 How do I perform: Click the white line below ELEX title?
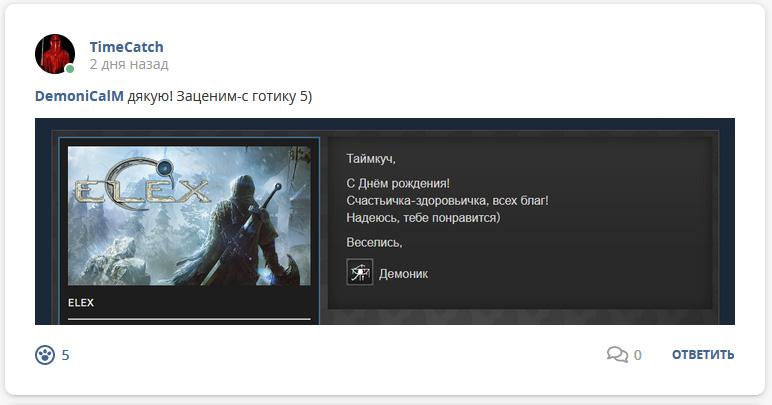coord(189,319)
